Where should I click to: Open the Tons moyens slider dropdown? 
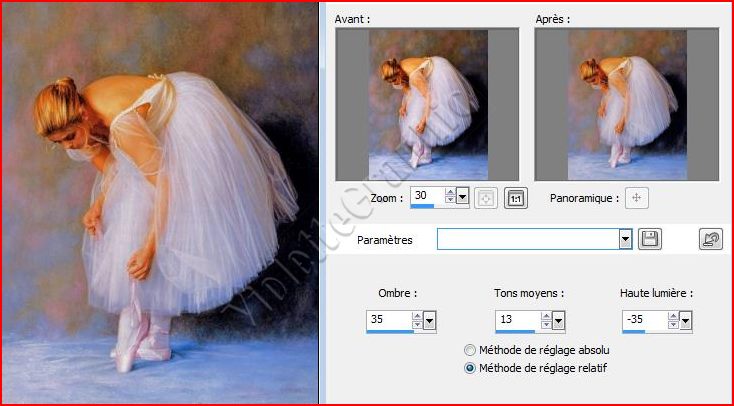[x=558, y=321]
